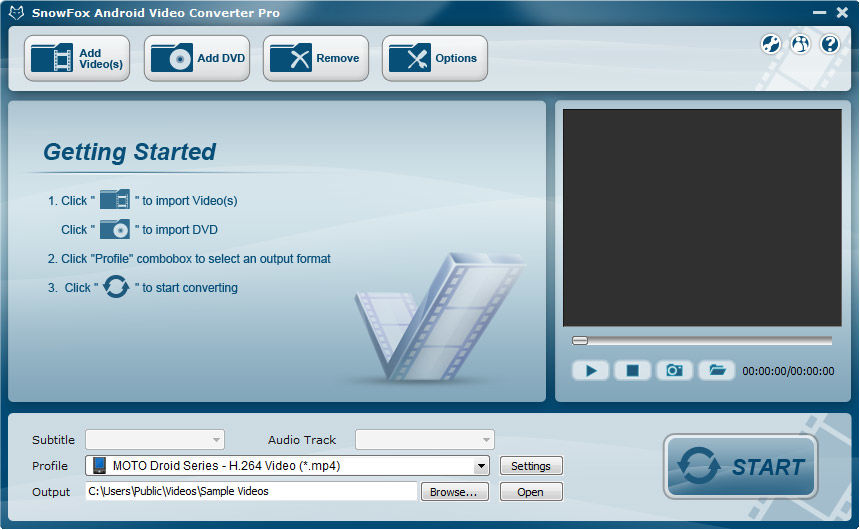Open the Subtitle dropdown
The height and width of the screenshot is (530, 860).
pos(155,439)
